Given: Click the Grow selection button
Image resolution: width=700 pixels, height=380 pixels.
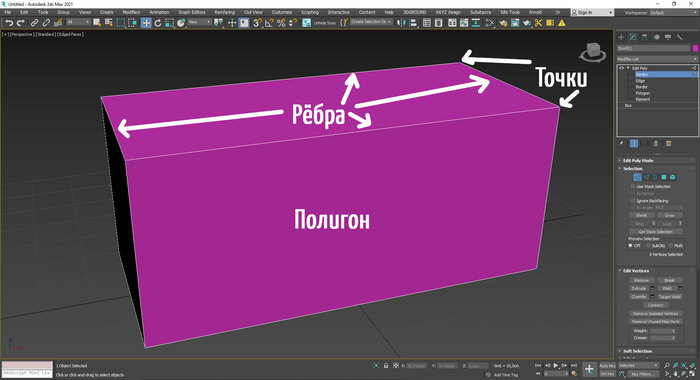Looking at the screenshot, I should click(669, 215).
